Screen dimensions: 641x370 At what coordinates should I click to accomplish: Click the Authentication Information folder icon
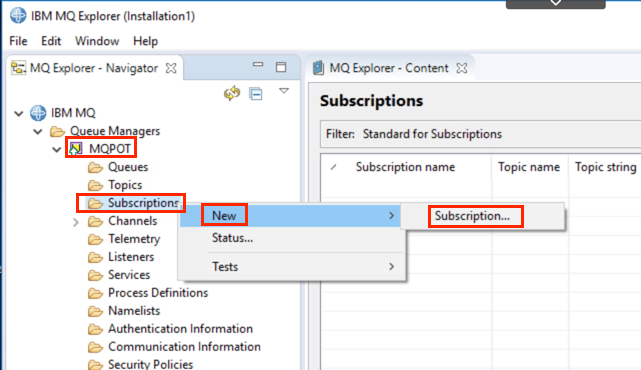(95, 329)
